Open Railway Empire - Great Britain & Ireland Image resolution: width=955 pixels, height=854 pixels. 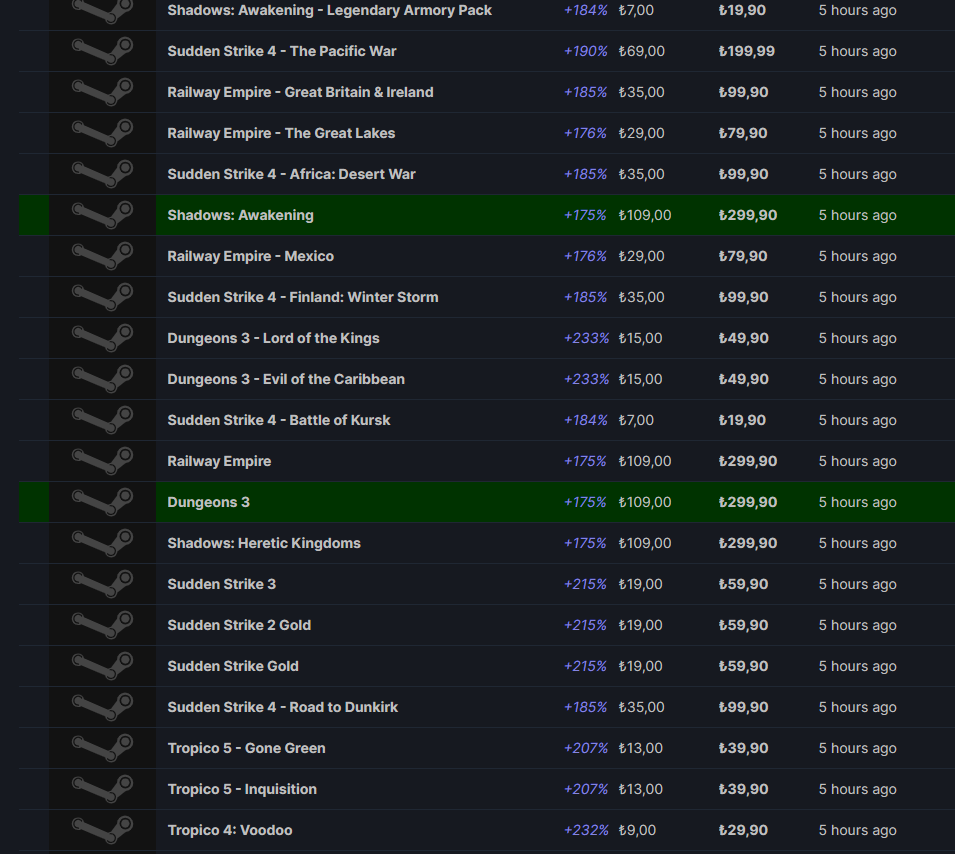(x=300, y=92)
